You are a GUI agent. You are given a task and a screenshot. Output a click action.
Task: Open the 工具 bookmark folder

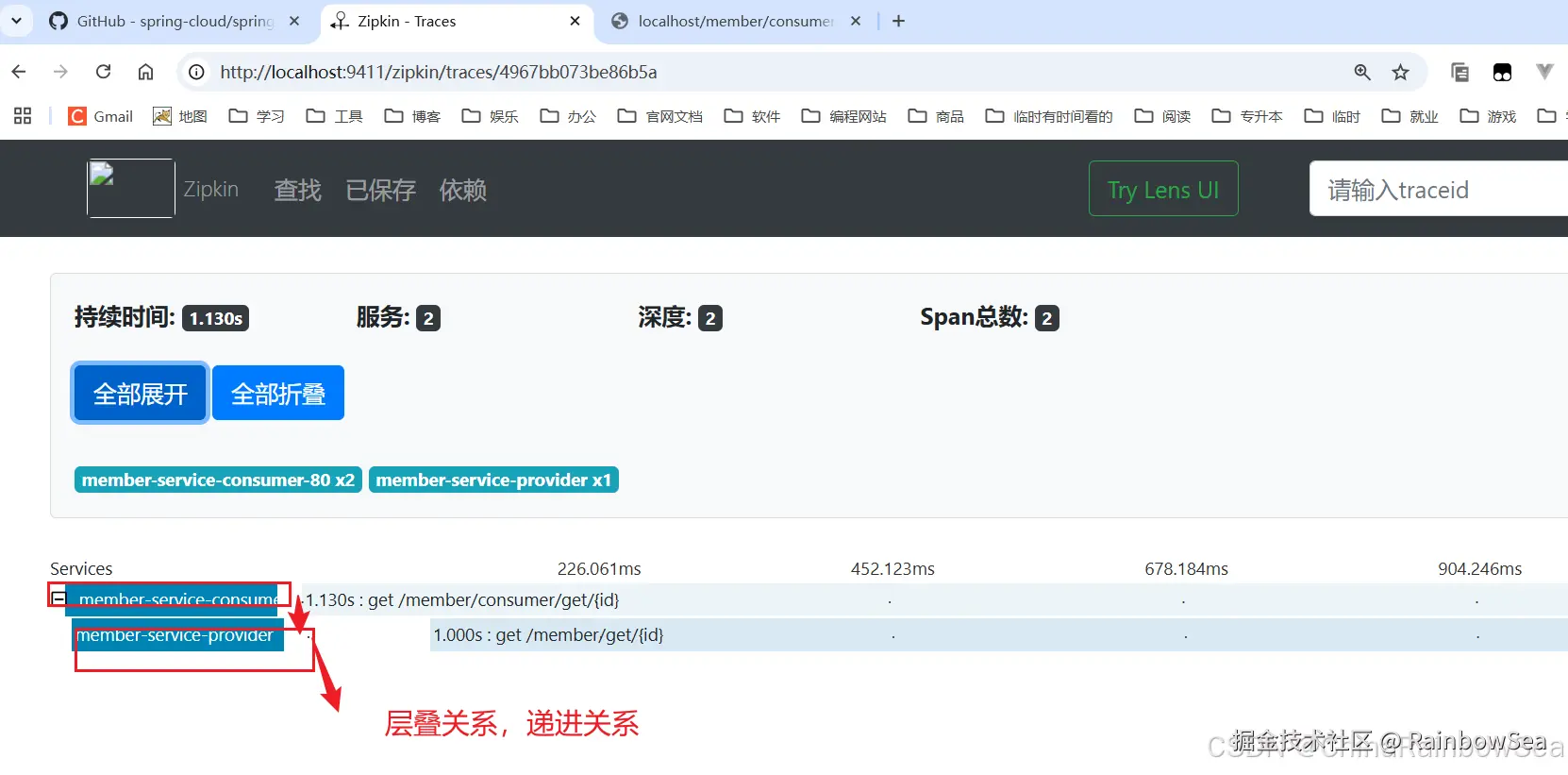click(335, 116)
